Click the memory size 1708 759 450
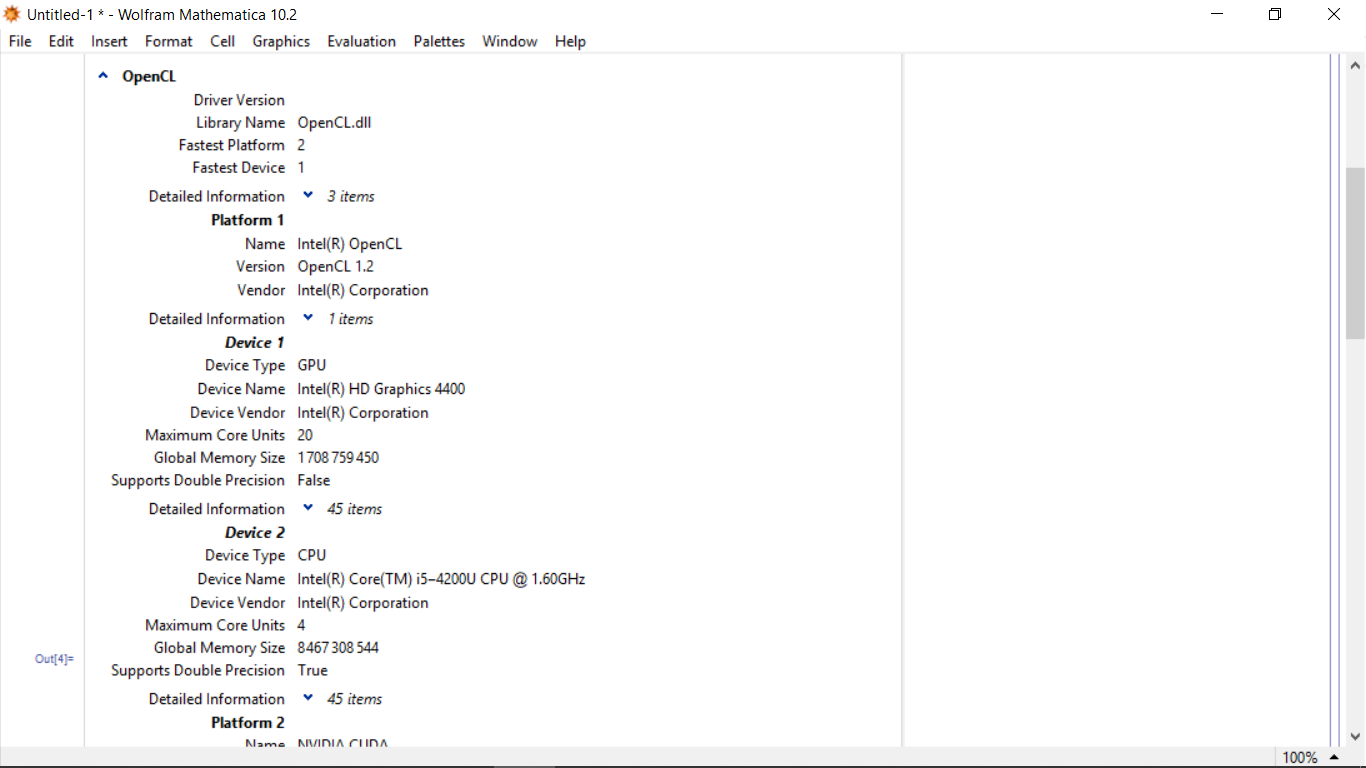 pyautogui.click(x=338, y=458)
